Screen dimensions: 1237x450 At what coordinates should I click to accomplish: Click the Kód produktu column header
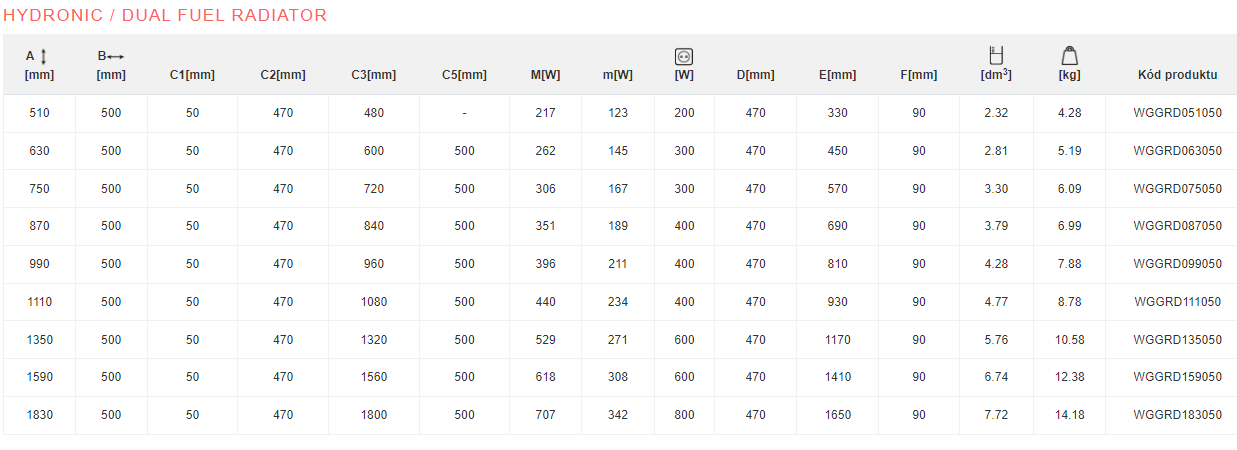tap(1177, 75)
